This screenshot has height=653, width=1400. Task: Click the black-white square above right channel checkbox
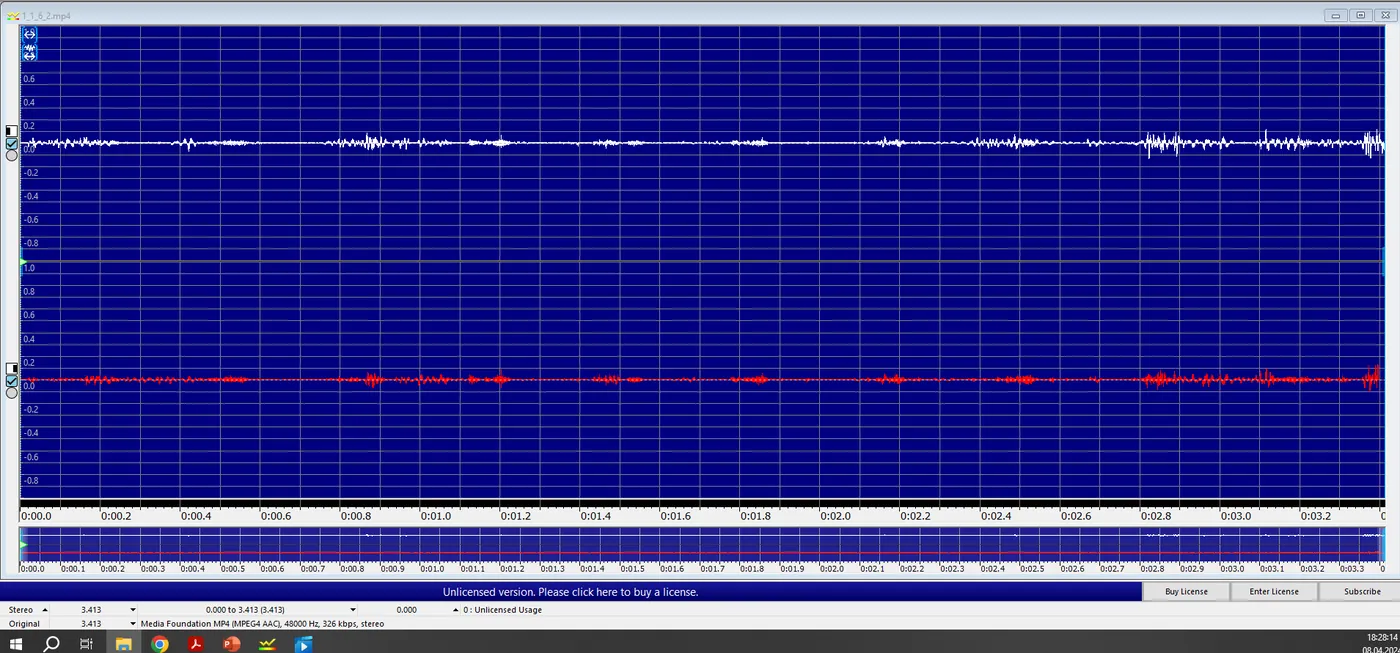12,369
